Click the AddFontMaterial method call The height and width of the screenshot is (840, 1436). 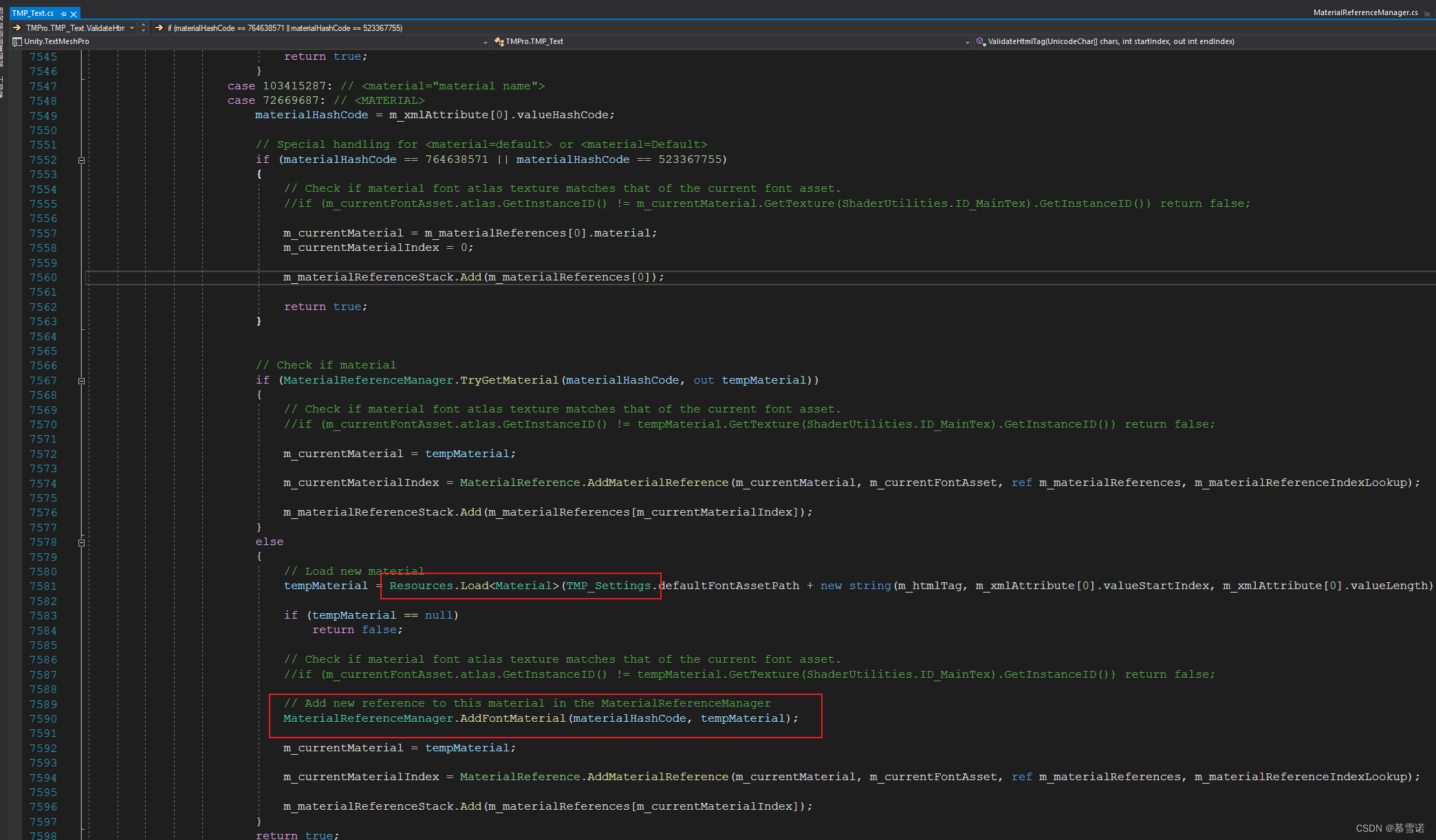[512, 718]
